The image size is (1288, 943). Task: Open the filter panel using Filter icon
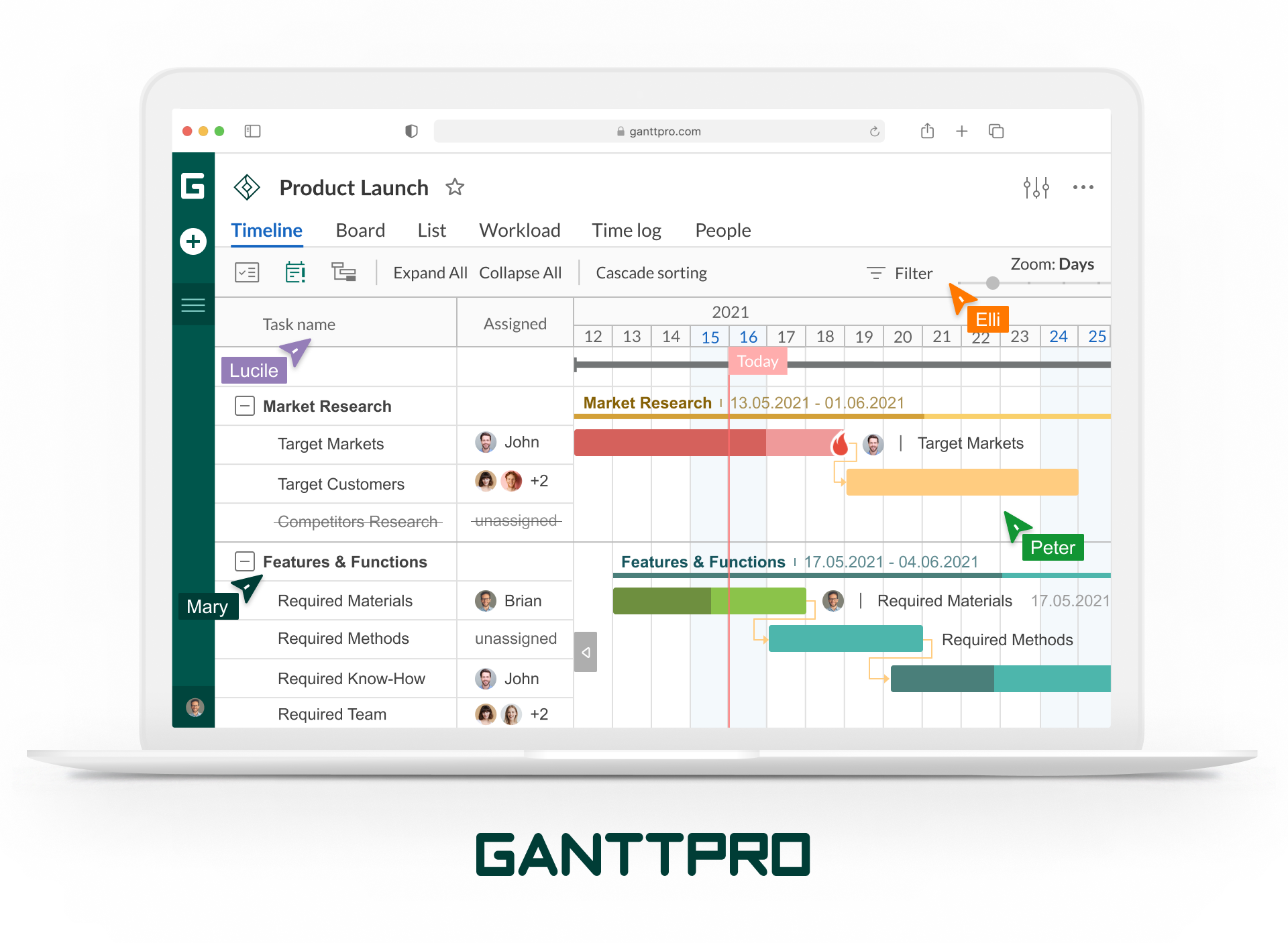pos(873,272)
